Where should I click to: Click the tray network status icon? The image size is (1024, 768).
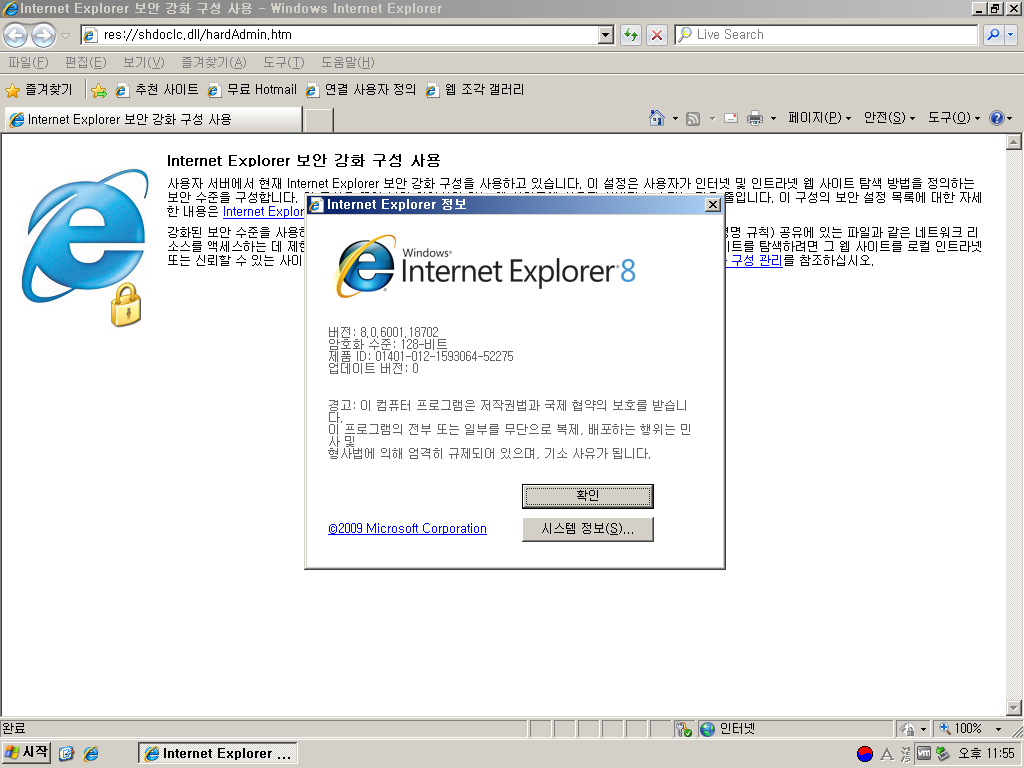pos(942,754)
